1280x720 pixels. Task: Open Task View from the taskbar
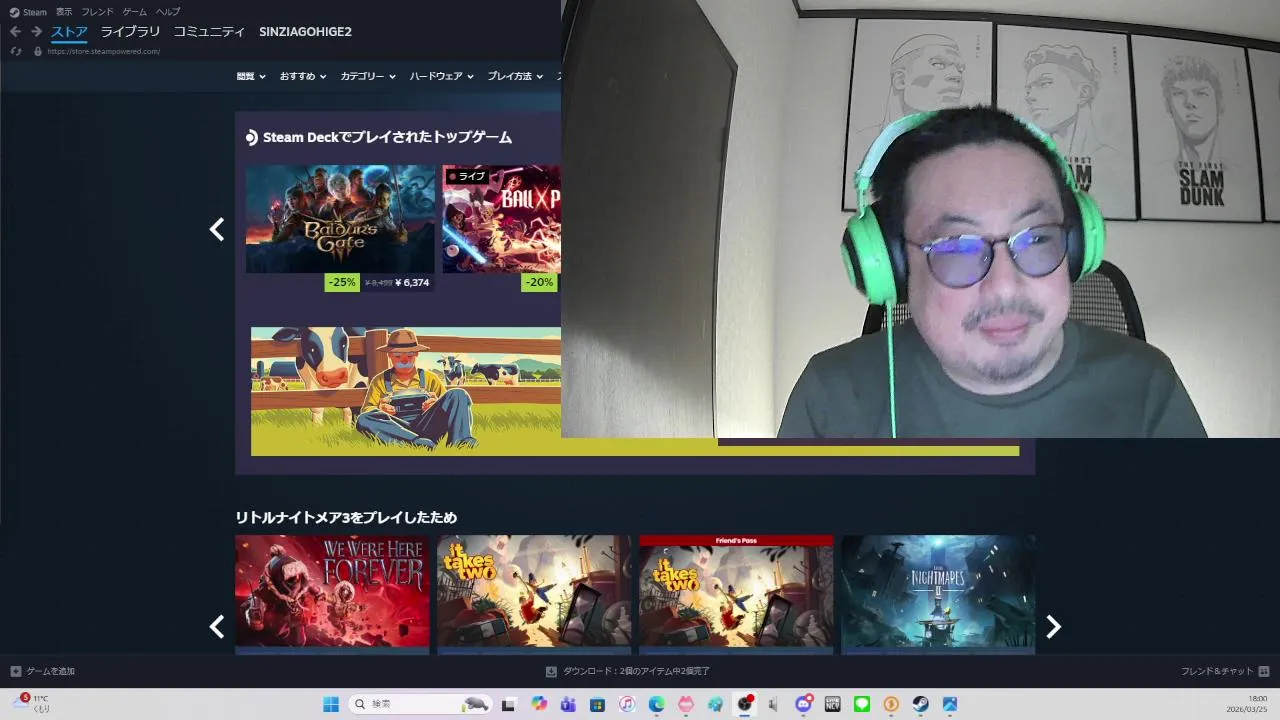pyautogui.click(x=508, y=704)
